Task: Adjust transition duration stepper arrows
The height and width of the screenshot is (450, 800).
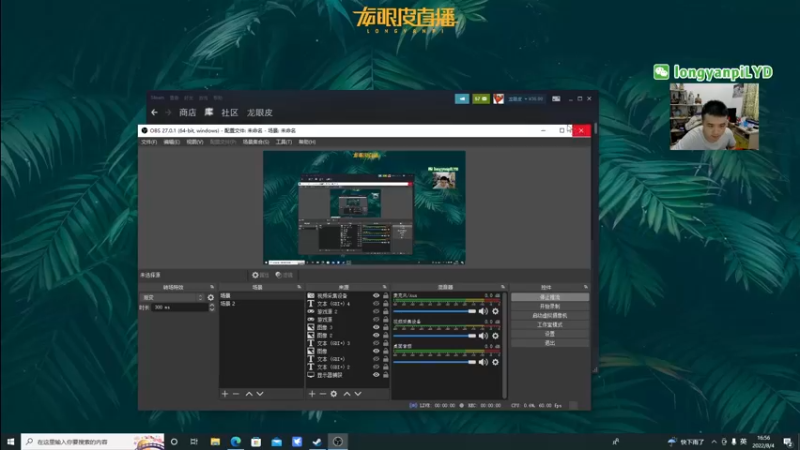Action: click(x=212, y=307)
